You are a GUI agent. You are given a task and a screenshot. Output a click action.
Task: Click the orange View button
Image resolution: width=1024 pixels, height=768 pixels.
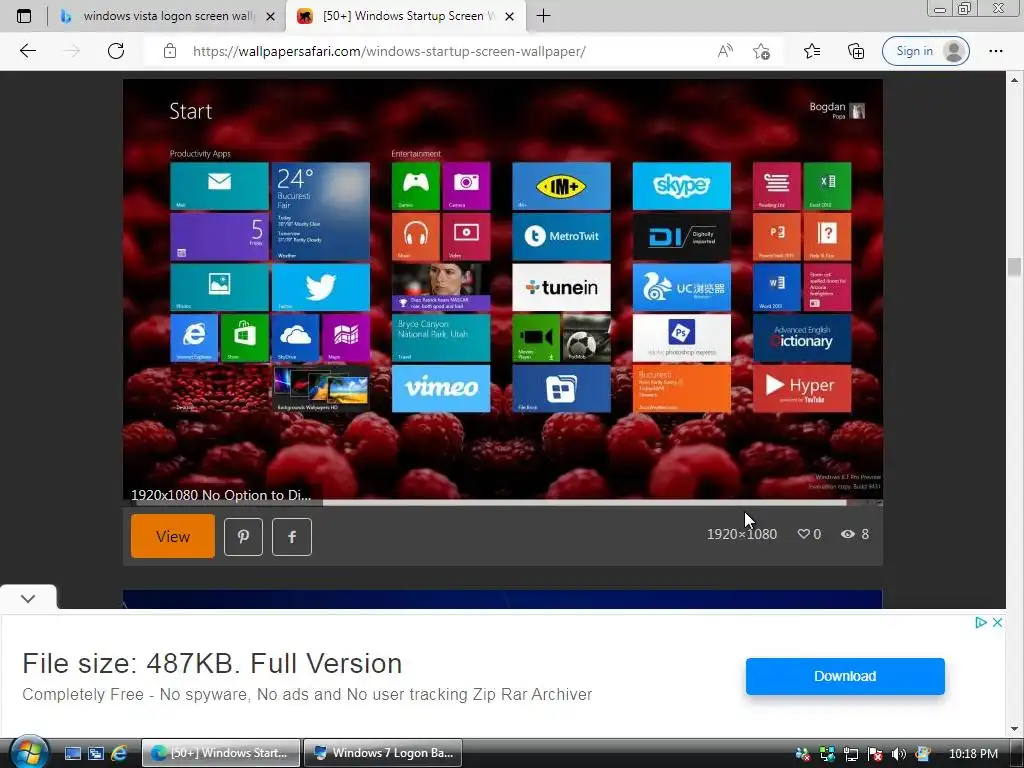click(172, 536)
